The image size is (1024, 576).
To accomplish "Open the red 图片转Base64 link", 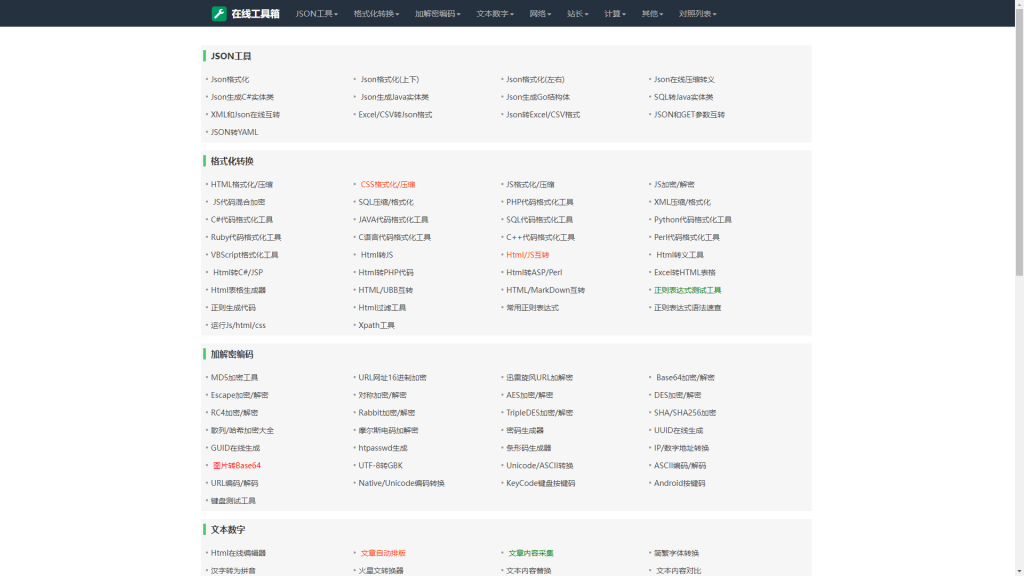I will point(236,466).
